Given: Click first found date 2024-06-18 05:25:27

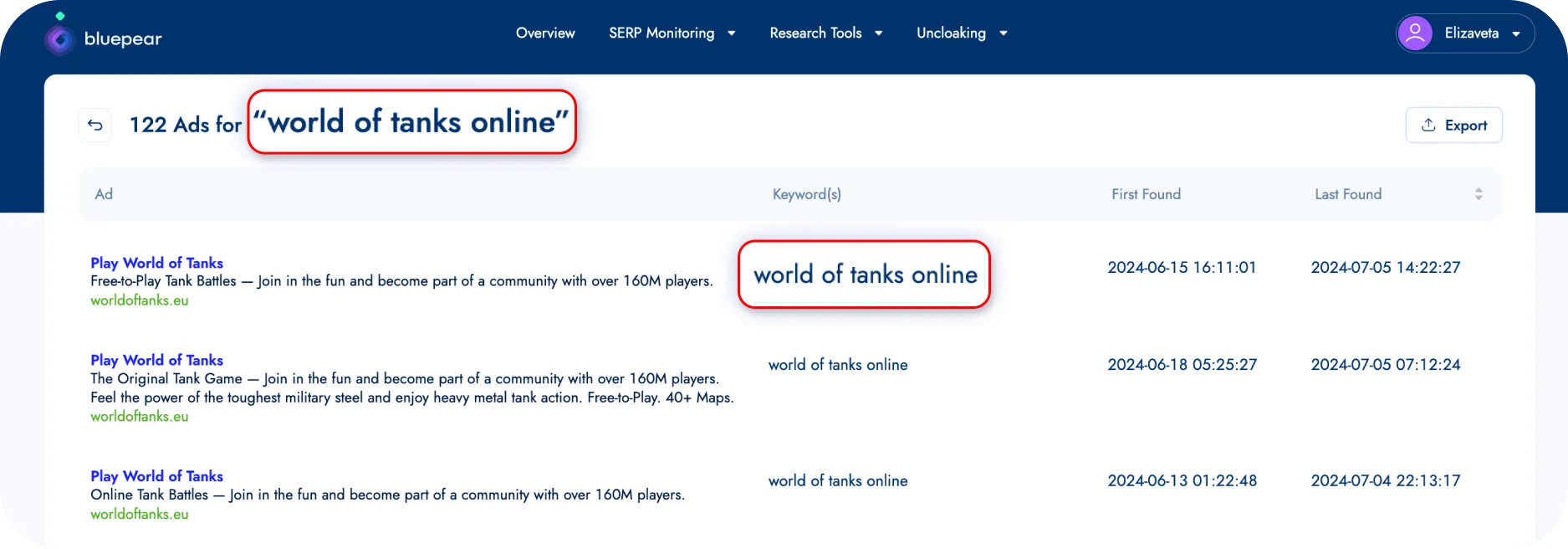Looking at the screenshot, I should pos(1182,365).
